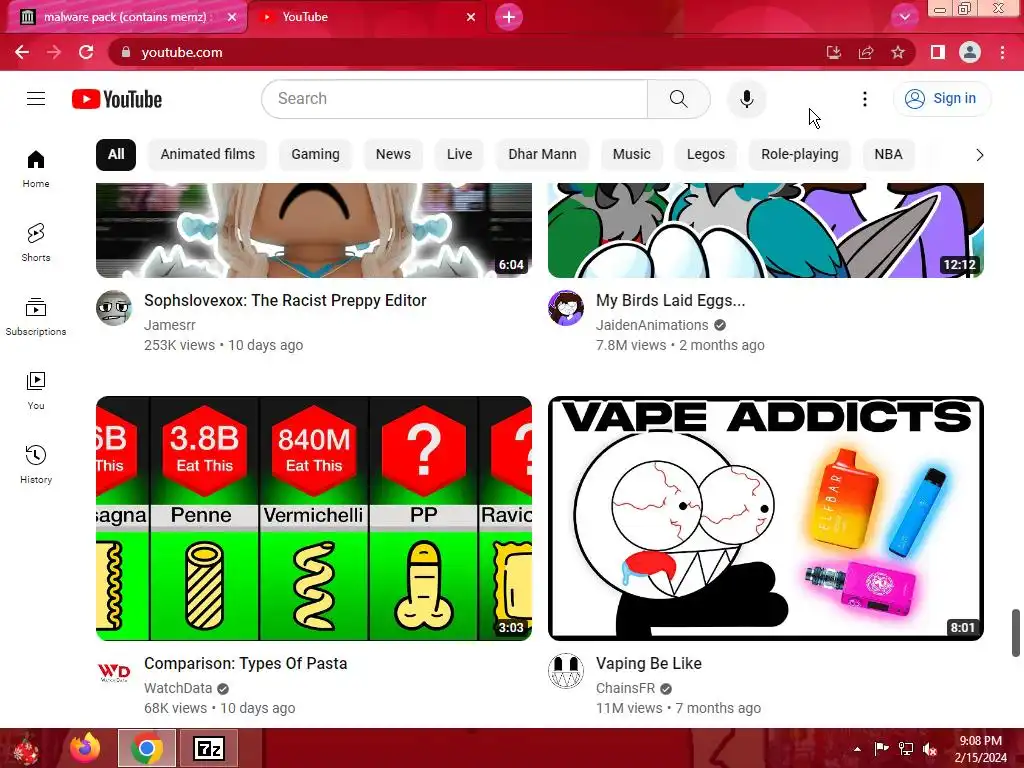Viewport: 1024px width, 768px height.
Task: Click the browser forward arrow
Action: [54, 52]
